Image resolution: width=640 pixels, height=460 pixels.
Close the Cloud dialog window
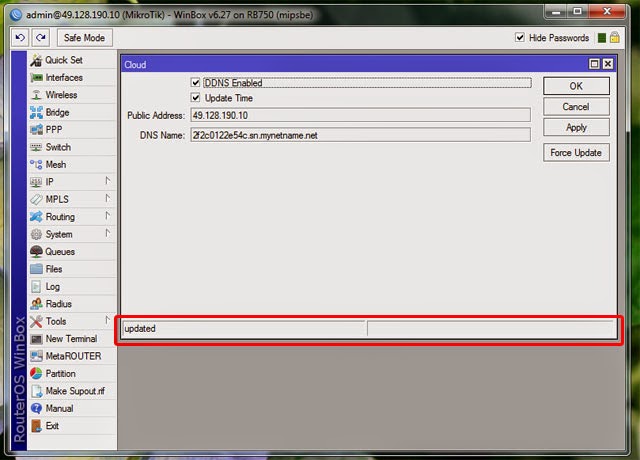(x=608, y=64)
